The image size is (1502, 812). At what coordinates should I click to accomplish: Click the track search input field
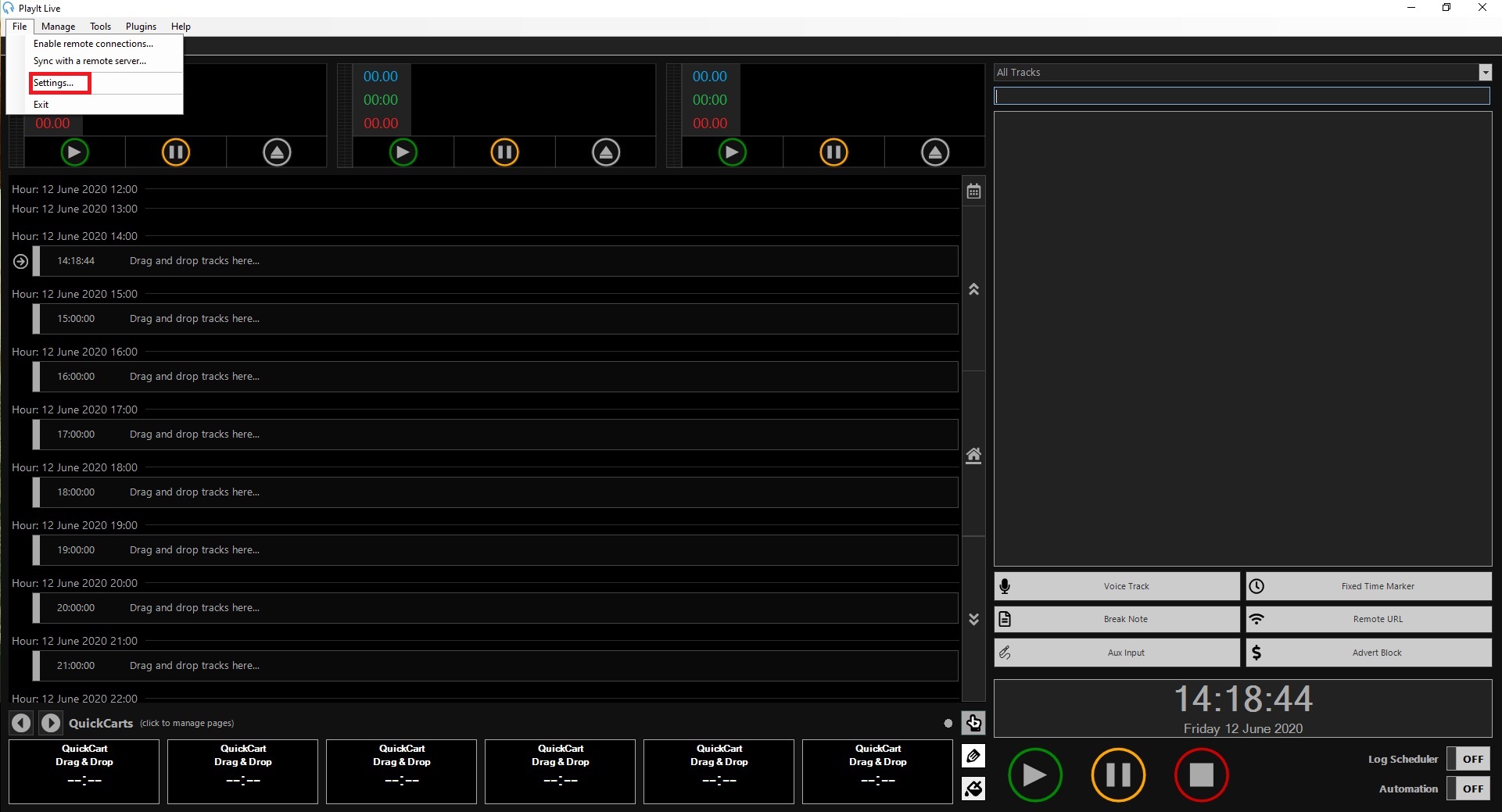(x=1242, y=96)
